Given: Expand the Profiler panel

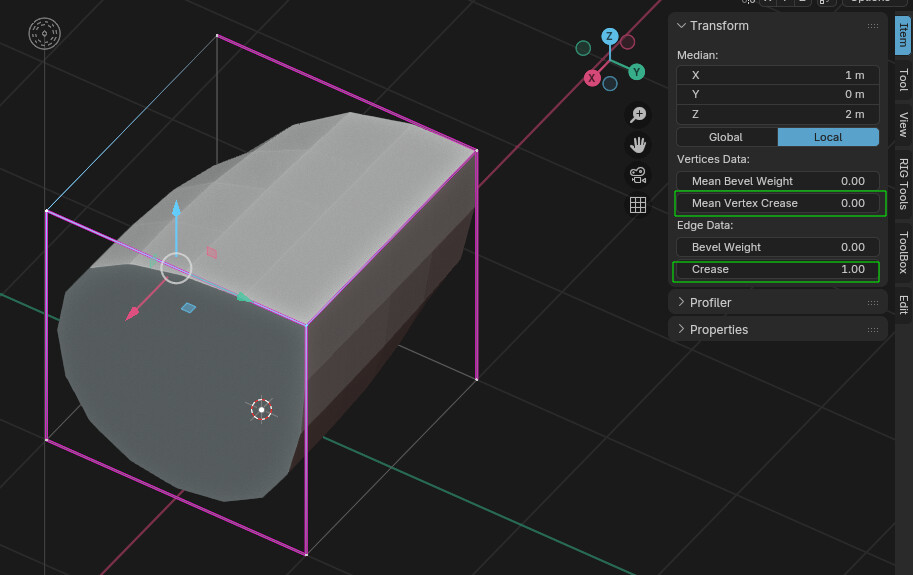Looking at the screenshot, I should pos(681,303).
